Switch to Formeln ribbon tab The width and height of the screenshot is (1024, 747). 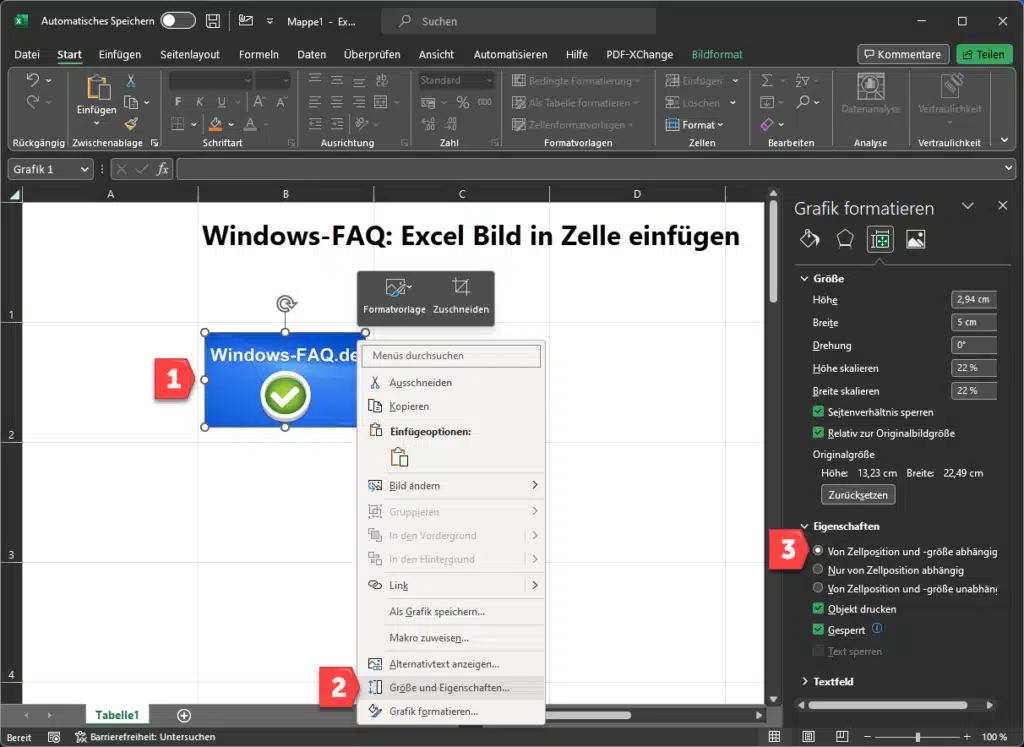[x=259, y=54]
